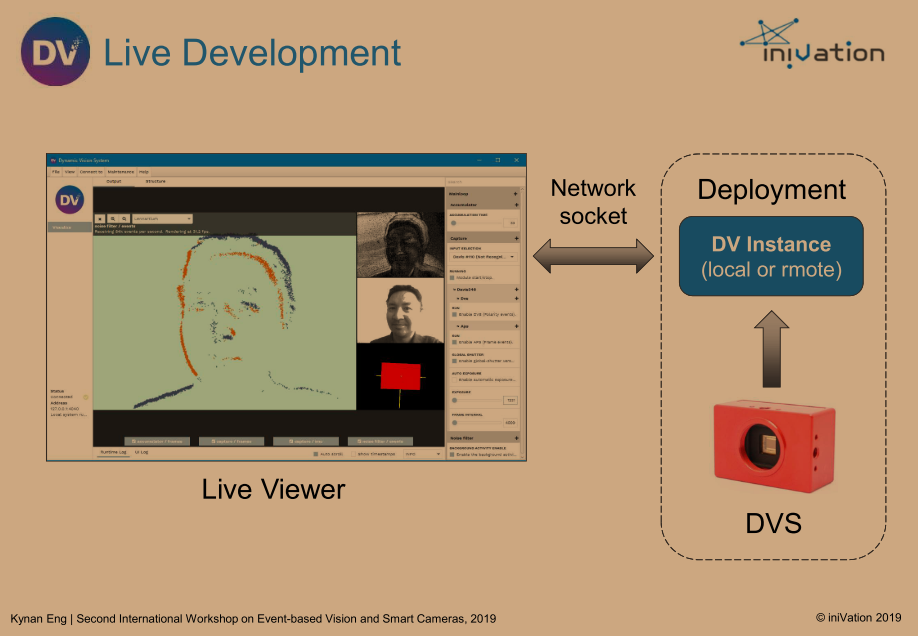
Task: Click the grayscale accumulated frame thumbnail
Action: point(400,244)
